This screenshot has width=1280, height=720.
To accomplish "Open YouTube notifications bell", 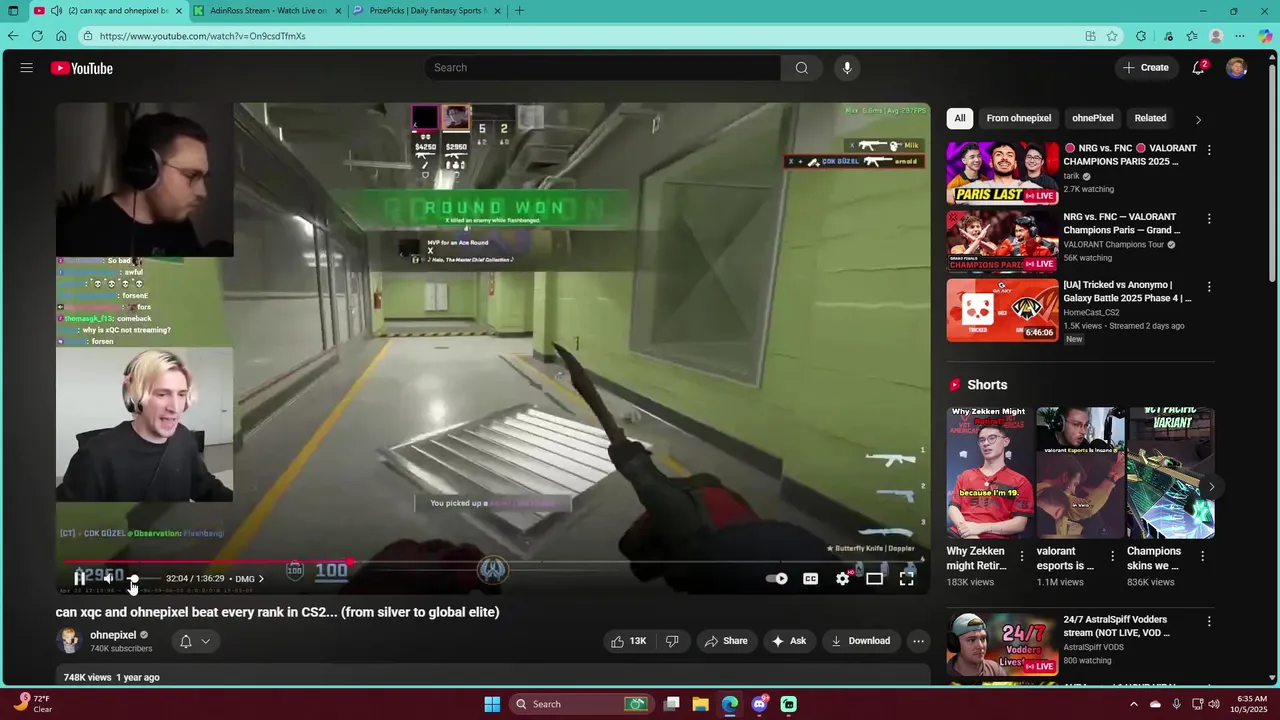I will [1198, 68].
